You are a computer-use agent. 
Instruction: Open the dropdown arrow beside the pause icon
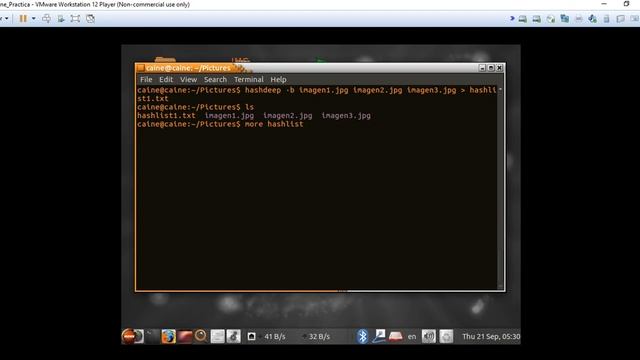coord(33,18)
